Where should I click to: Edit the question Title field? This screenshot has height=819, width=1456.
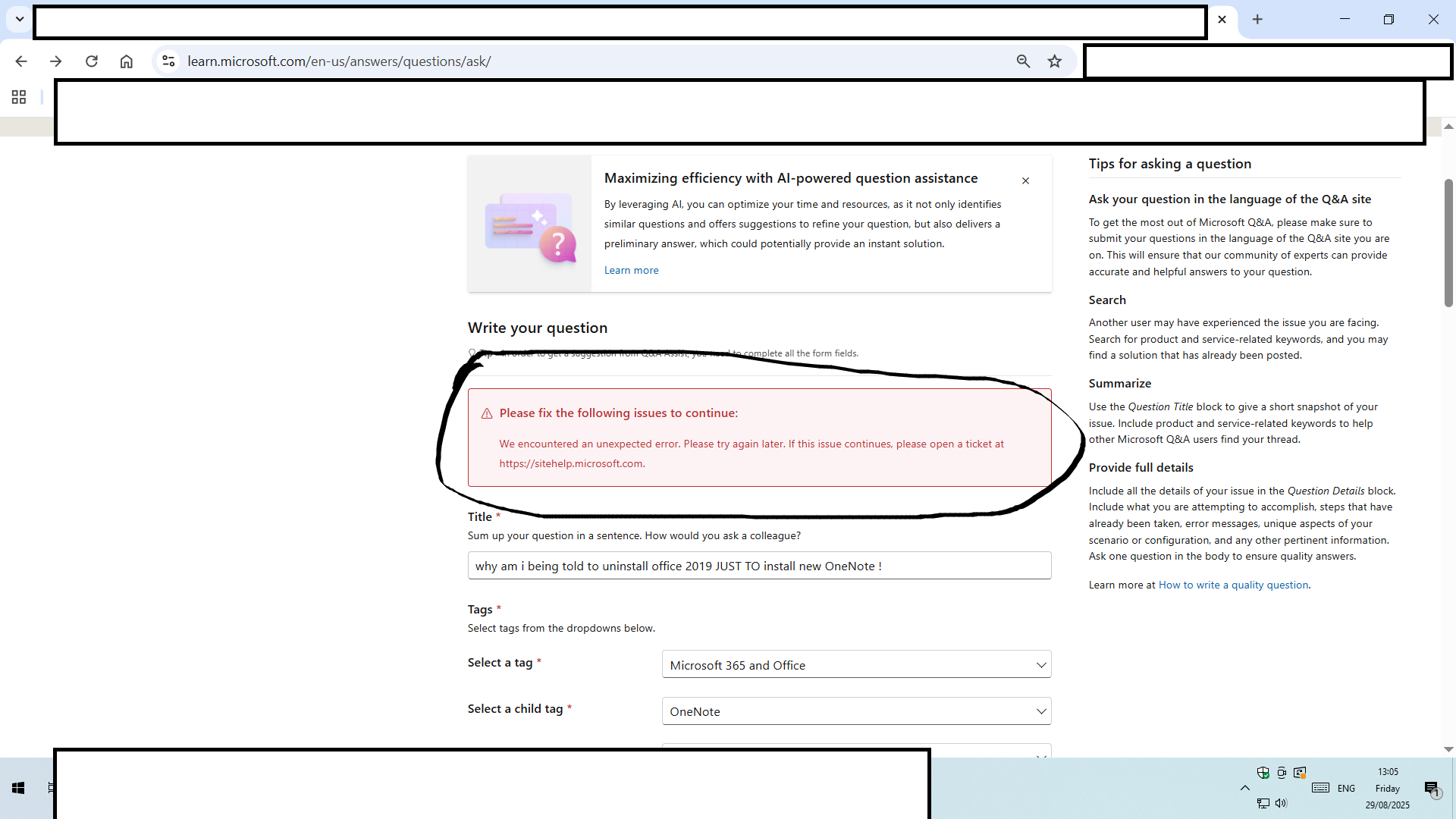(x=759, y=566)
